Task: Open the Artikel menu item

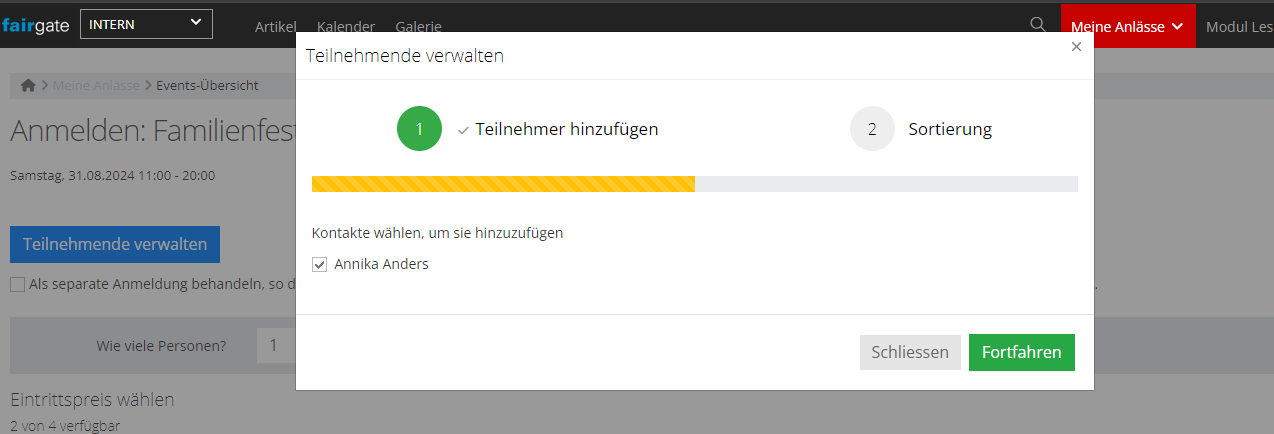Action: [x=276, y=27]
